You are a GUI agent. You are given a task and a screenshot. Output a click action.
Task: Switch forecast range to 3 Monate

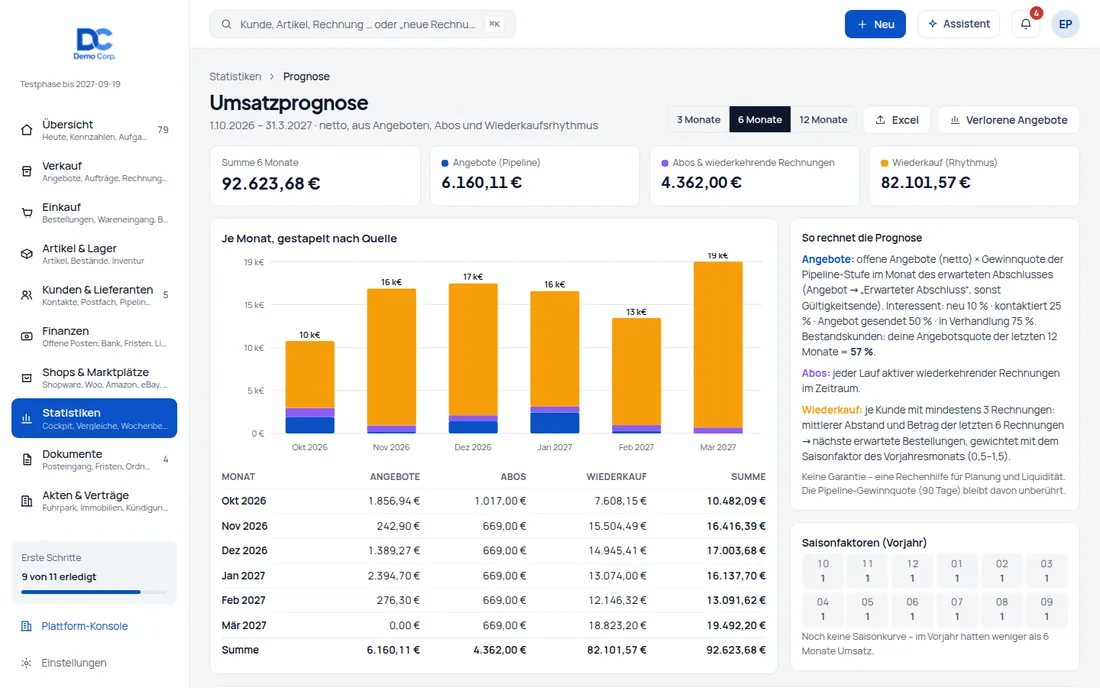699,120
